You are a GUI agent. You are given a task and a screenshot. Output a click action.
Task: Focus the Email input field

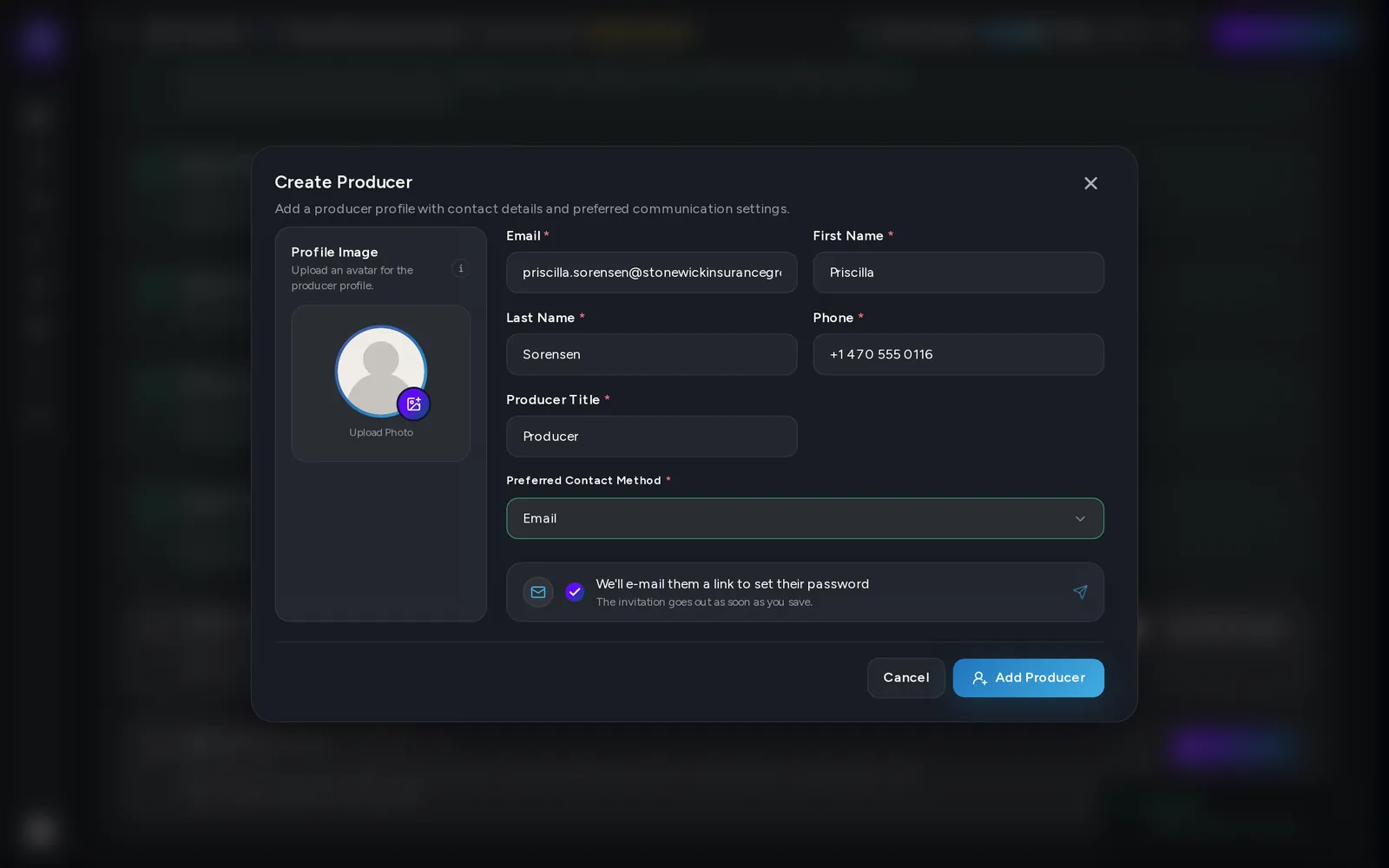pos(652,273)
